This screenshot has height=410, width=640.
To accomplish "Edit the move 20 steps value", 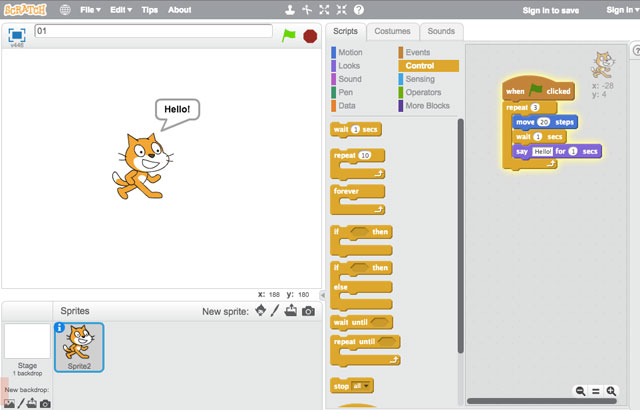I will (544, 122).
